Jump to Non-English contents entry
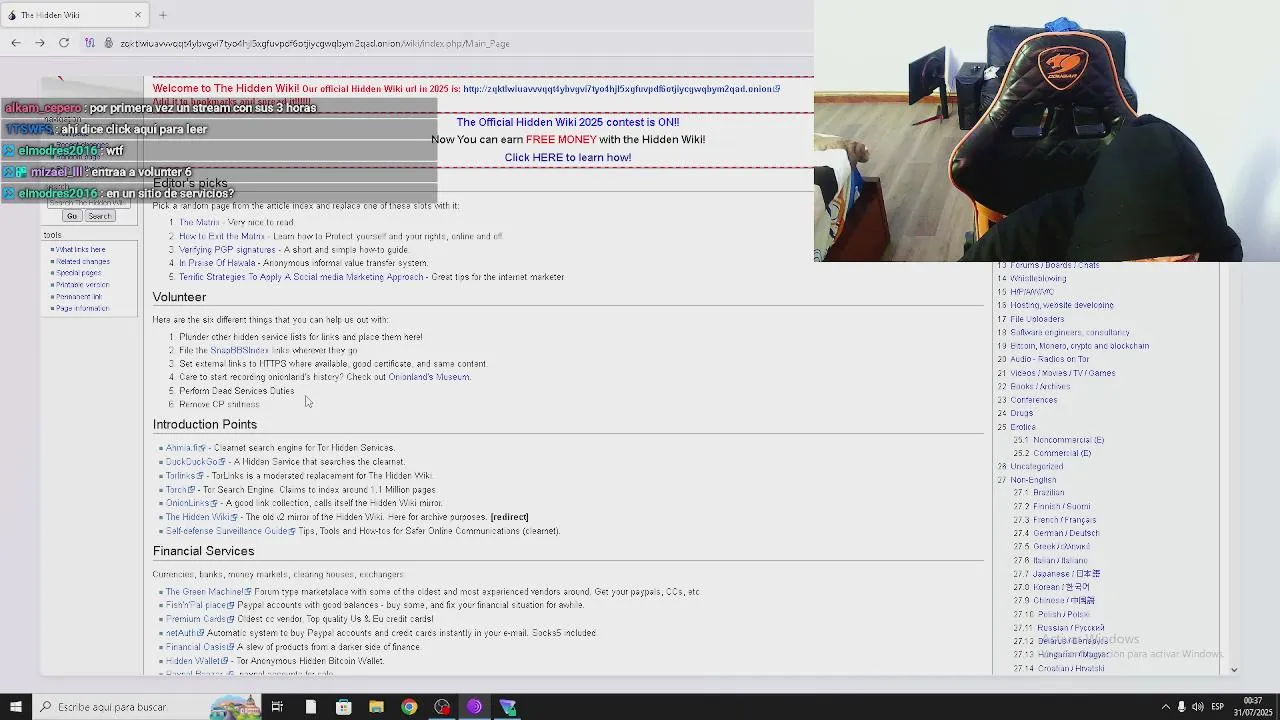 (x=1033, y=480)
